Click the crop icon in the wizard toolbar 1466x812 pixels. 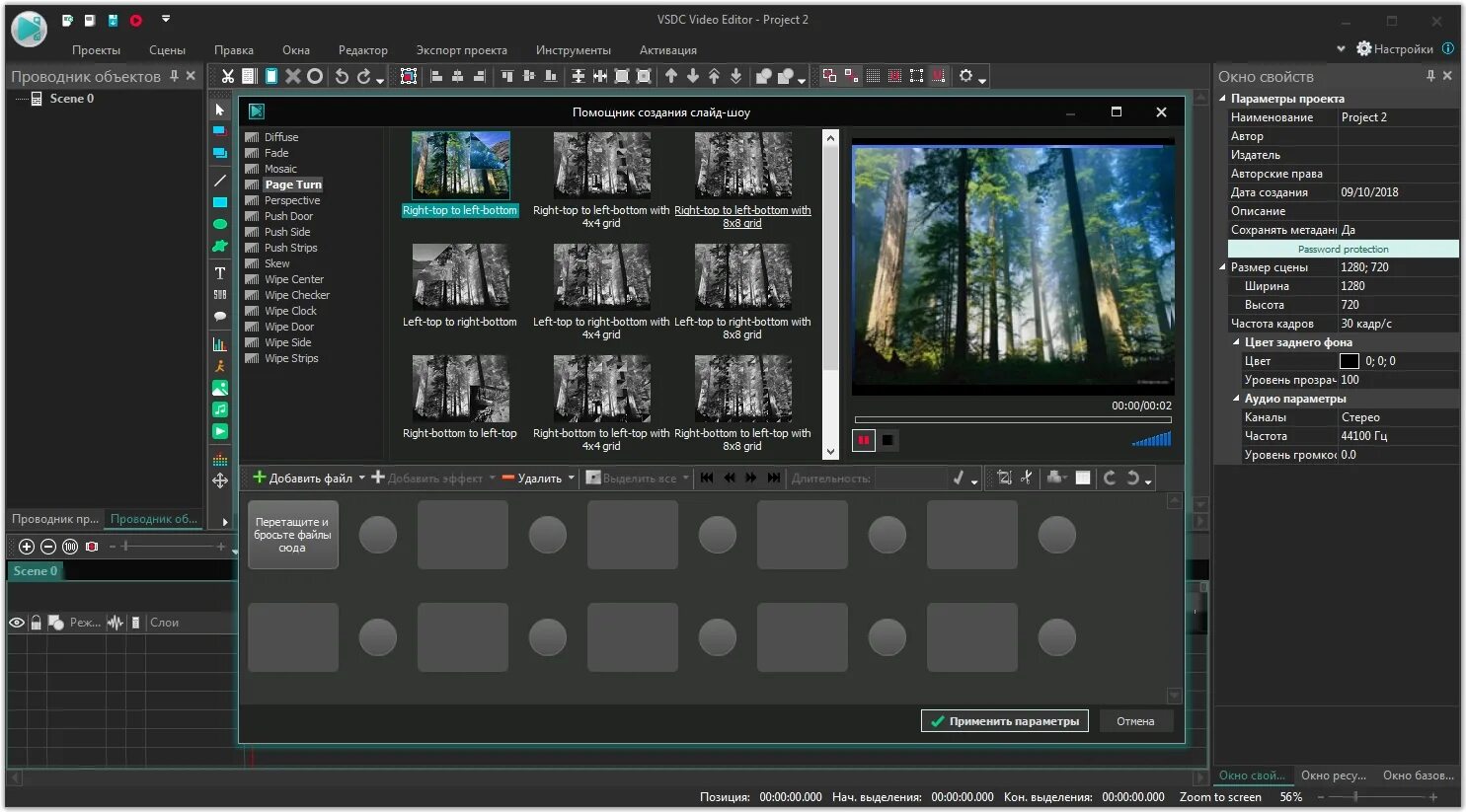coord(1004,478)
